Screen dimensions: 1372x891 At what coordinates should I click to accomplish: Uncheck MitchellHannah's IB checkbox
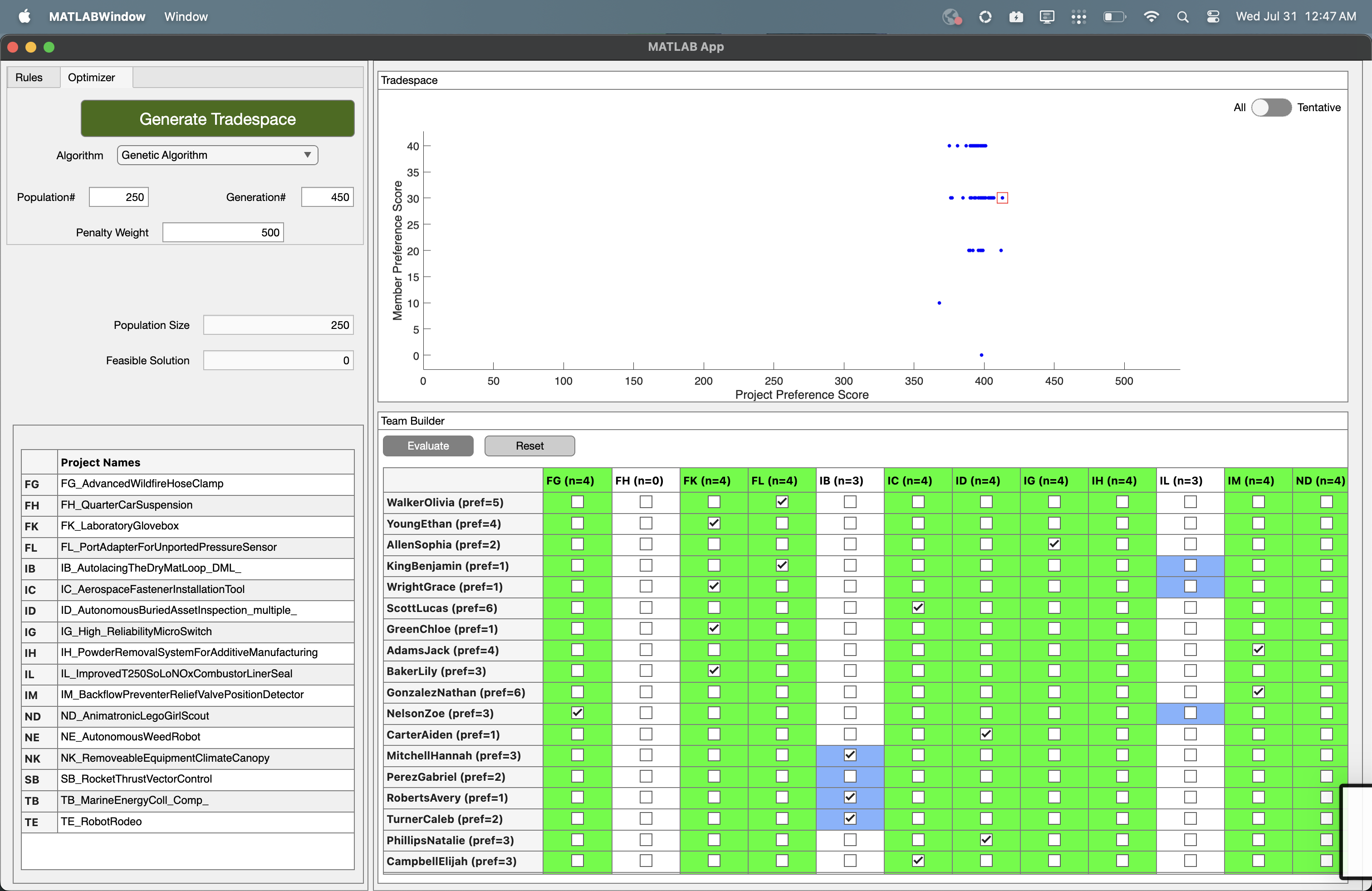(x=850, y=755)
